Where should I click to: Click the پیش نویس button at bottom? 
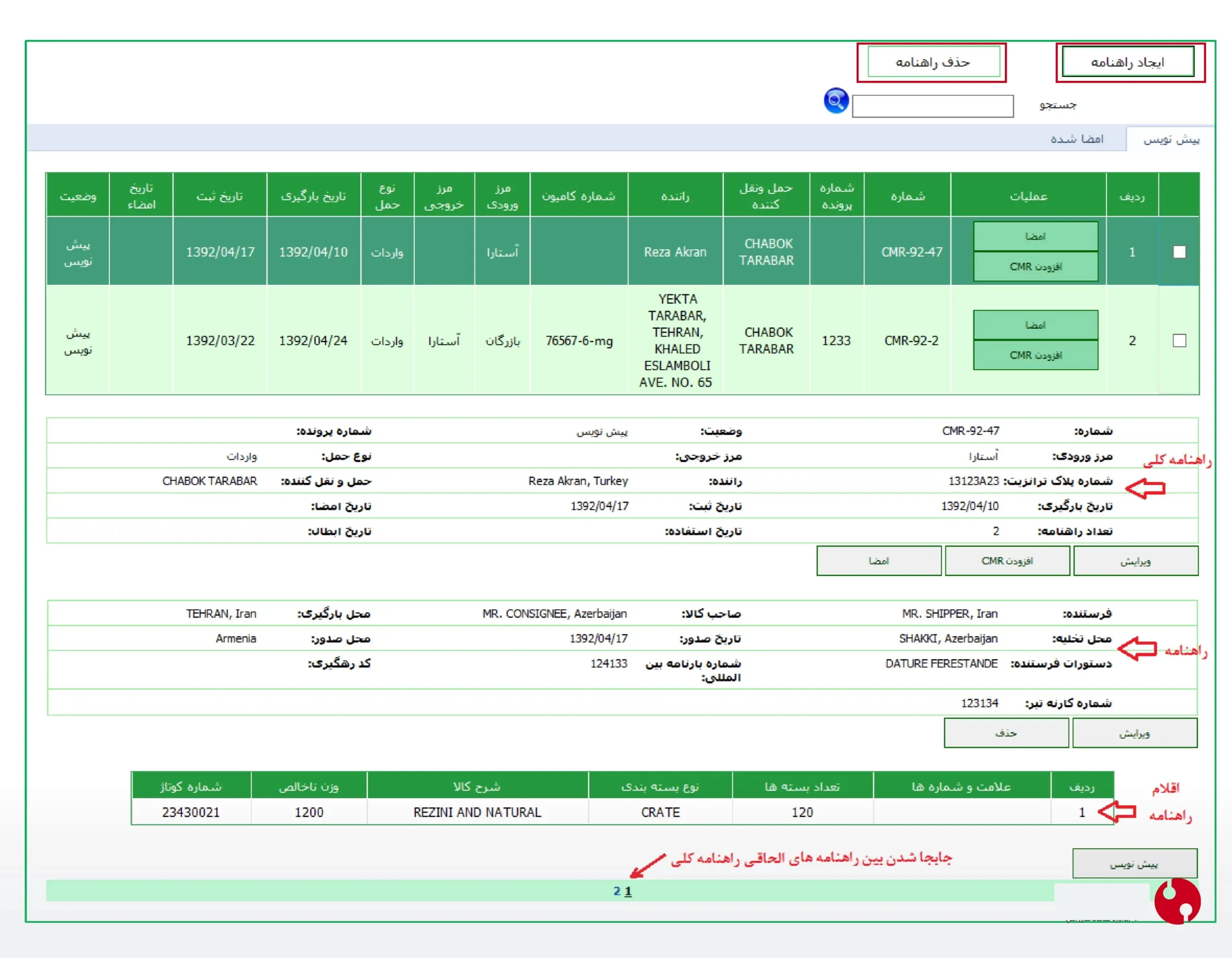click(x=1134, y=863)
